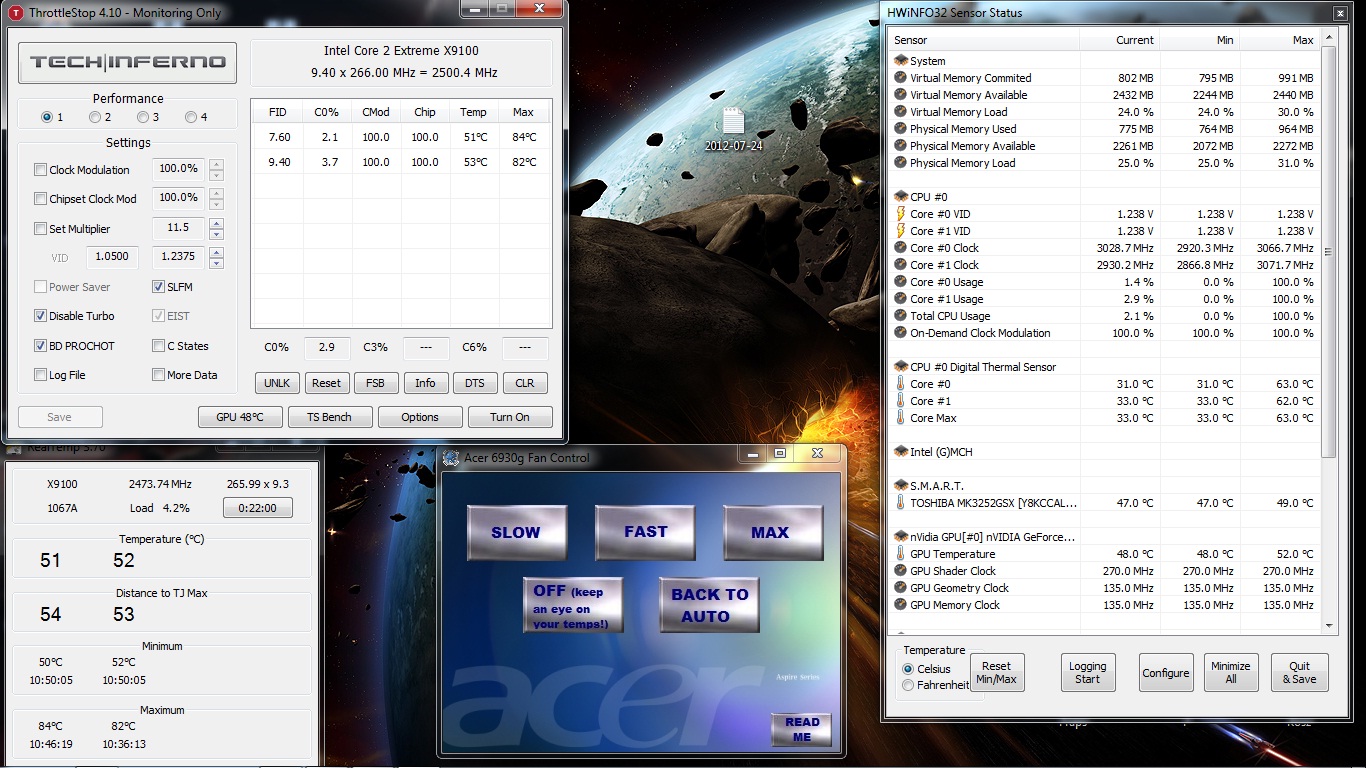
Task: Click Turn On in ThrottleStop
Action: [510, 417]
